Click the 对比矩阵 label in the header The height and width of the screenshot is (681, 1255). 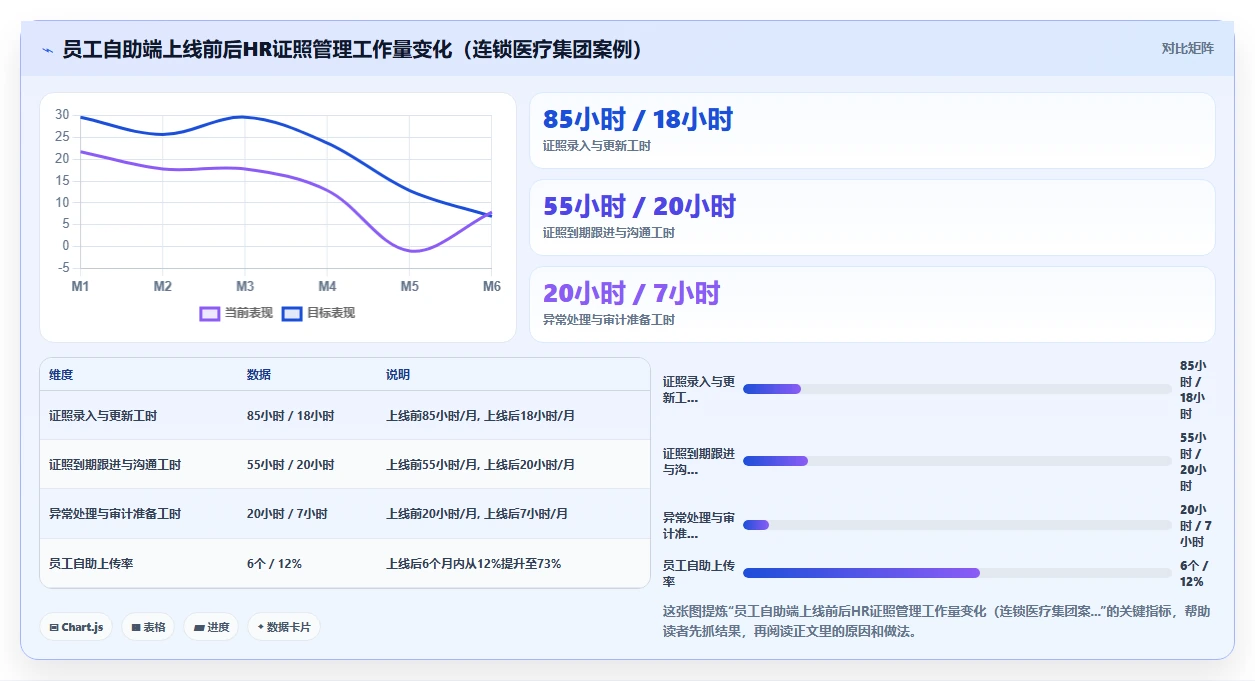pos(1188,48)
